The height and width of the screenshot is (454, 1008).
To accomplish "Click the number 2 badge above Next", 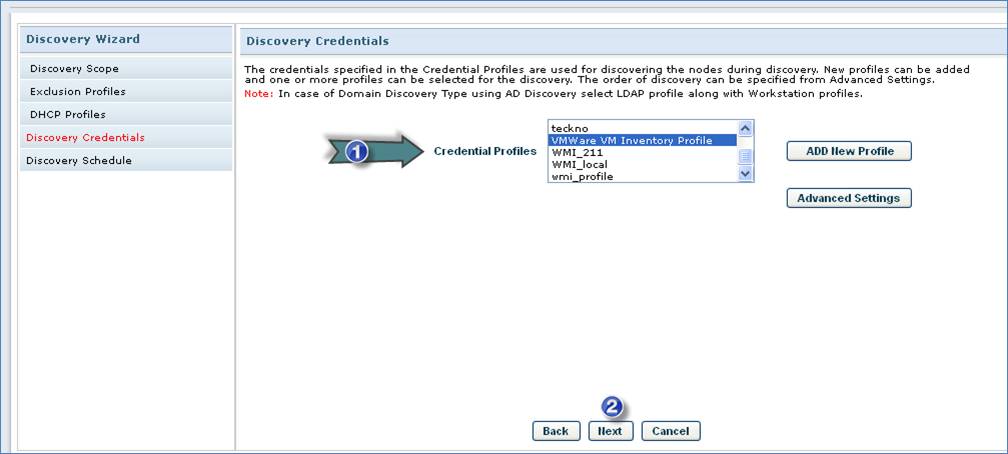I will tap(612, 407).
